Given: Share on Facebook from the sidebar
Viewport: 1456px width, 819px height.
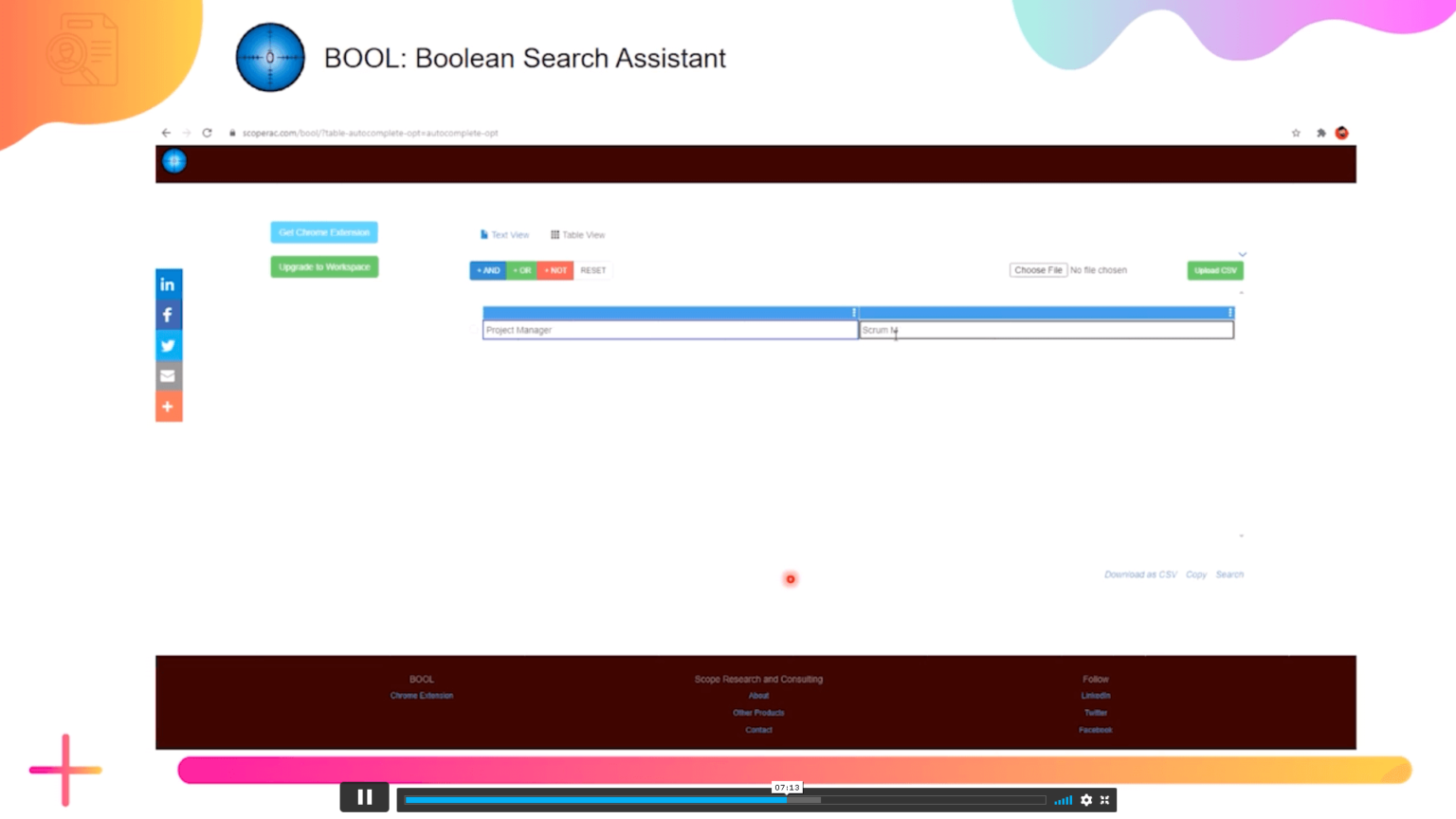Looking at the screenshot, I should point(168,315).
